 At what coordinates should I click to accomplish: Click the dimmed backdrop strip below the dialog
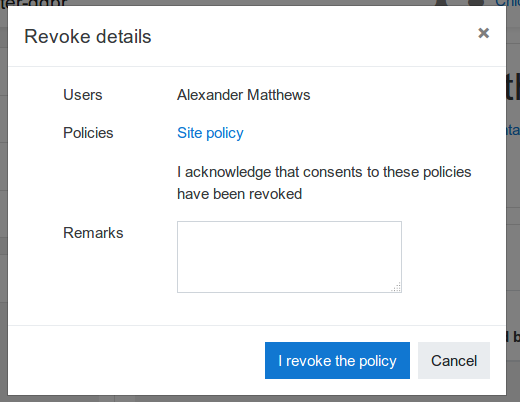[260, 399]
